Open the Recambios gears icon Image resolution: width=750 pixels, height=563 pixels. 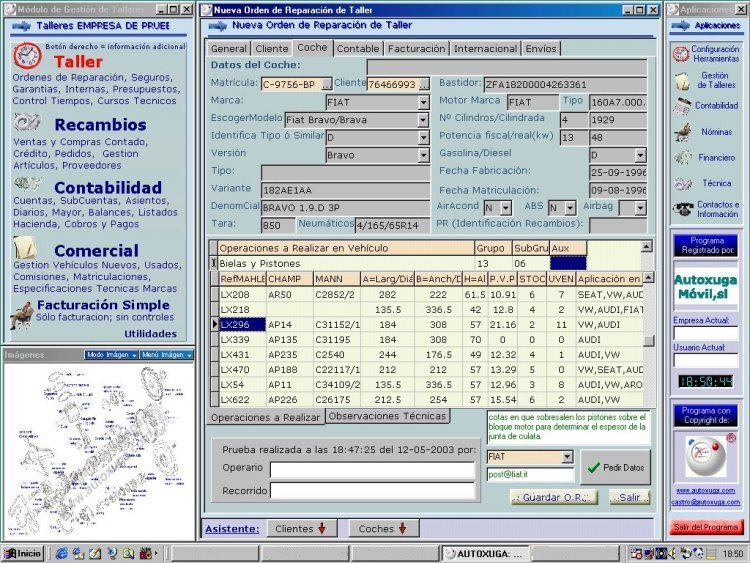tap(27, 122)
